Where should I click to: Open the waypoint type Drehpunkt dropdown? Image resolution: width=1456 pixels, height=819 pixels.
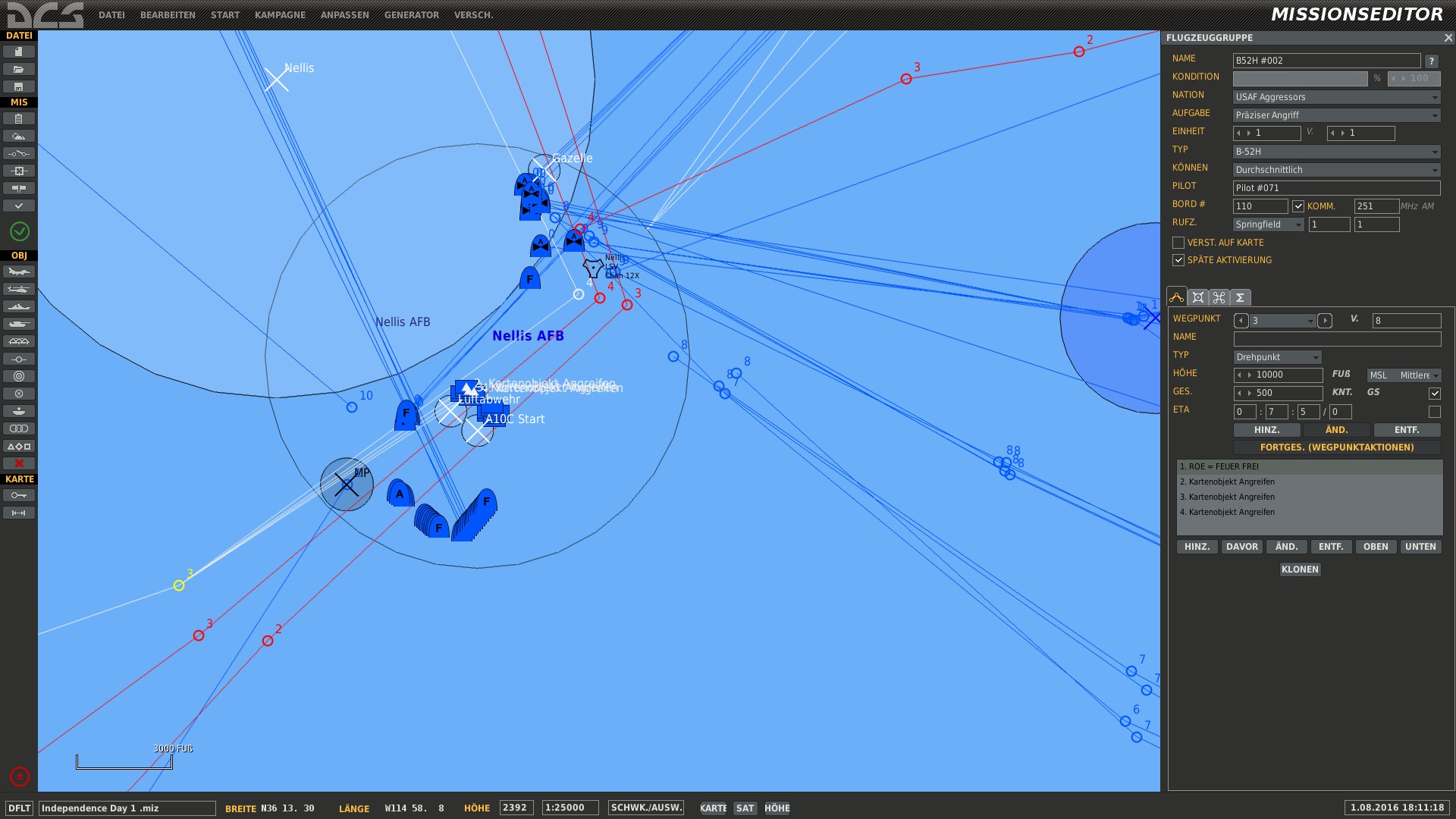pyautogui.click(x=1278, y=357)
